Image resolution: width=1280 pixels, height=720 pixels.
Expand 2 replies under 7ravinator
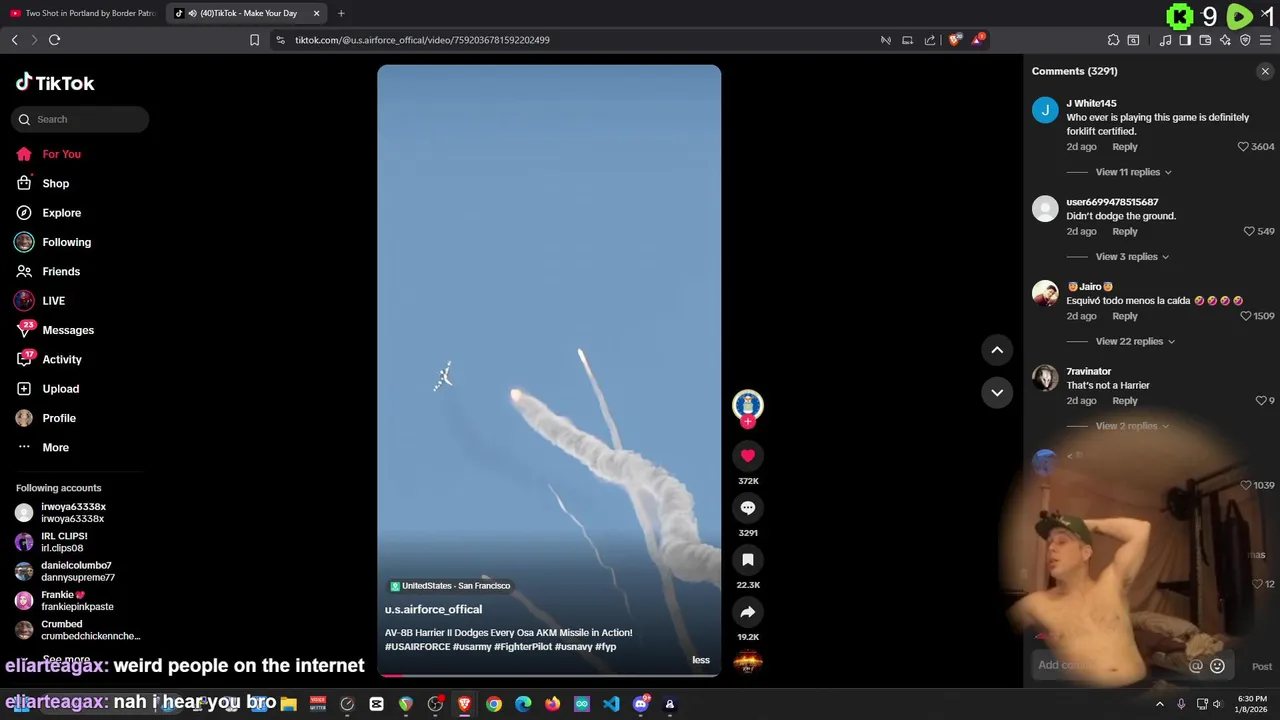pos(1132,426)
